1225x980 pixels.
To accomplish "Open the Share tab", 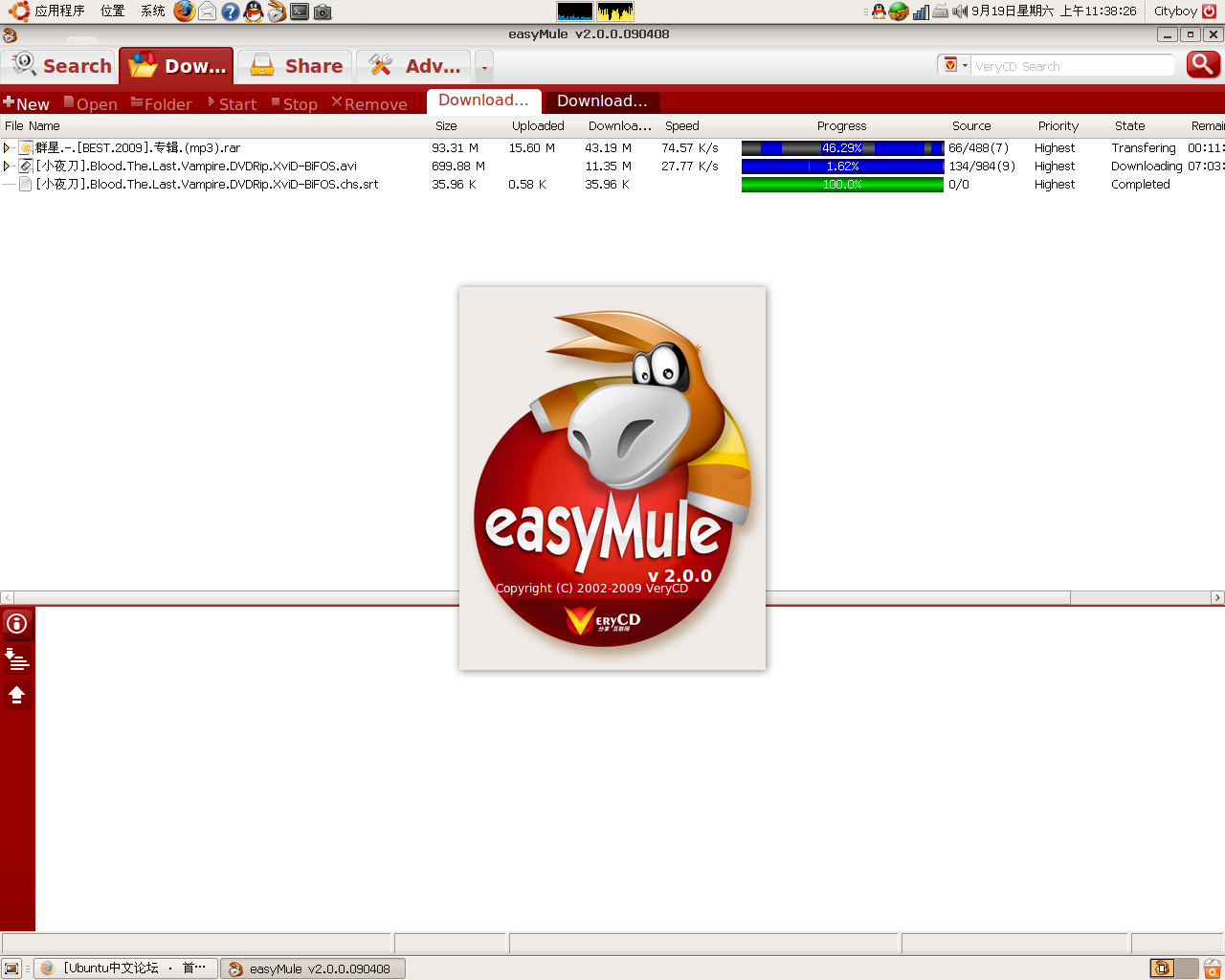I will click(296, 66).
